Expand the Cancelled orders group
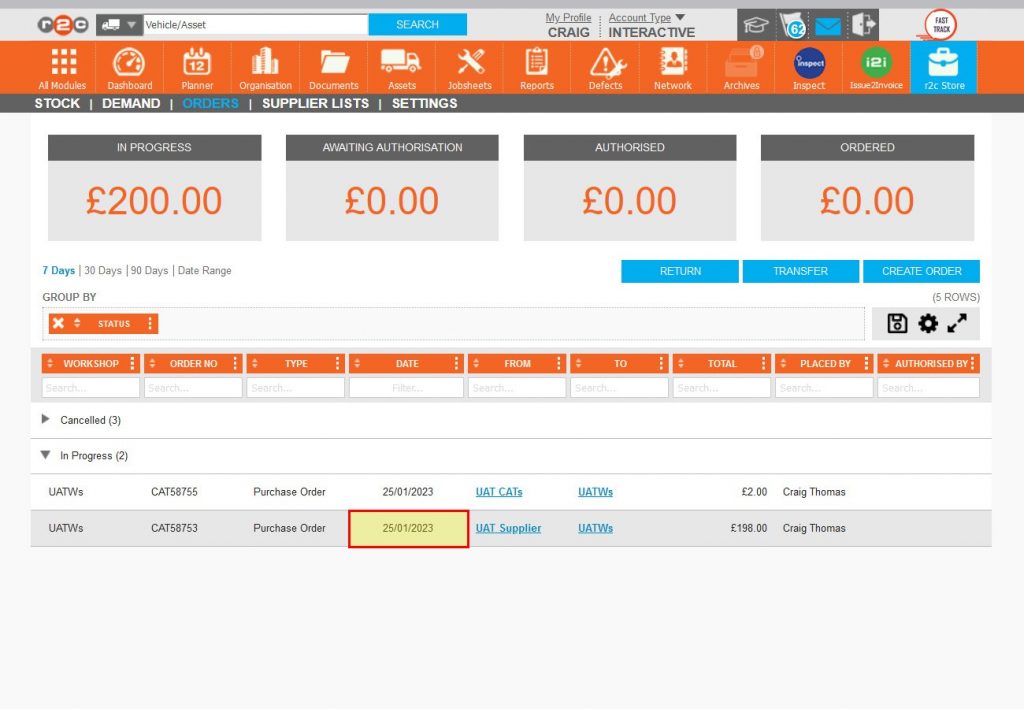Screen dimensions: 1024x709 tap(45, 420)
